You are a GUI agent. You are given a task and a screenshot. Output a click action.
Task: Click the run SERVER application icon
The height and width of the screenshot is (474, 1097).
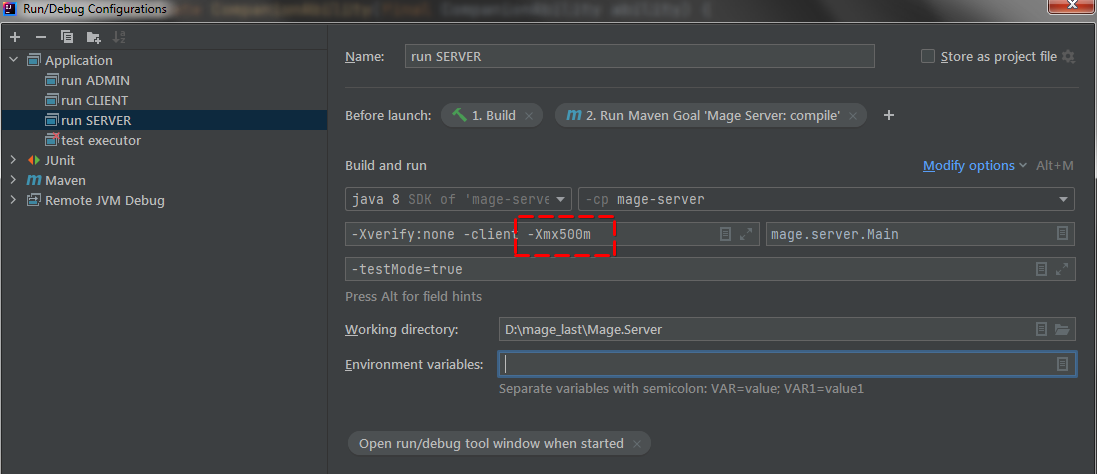click(52, 120)
